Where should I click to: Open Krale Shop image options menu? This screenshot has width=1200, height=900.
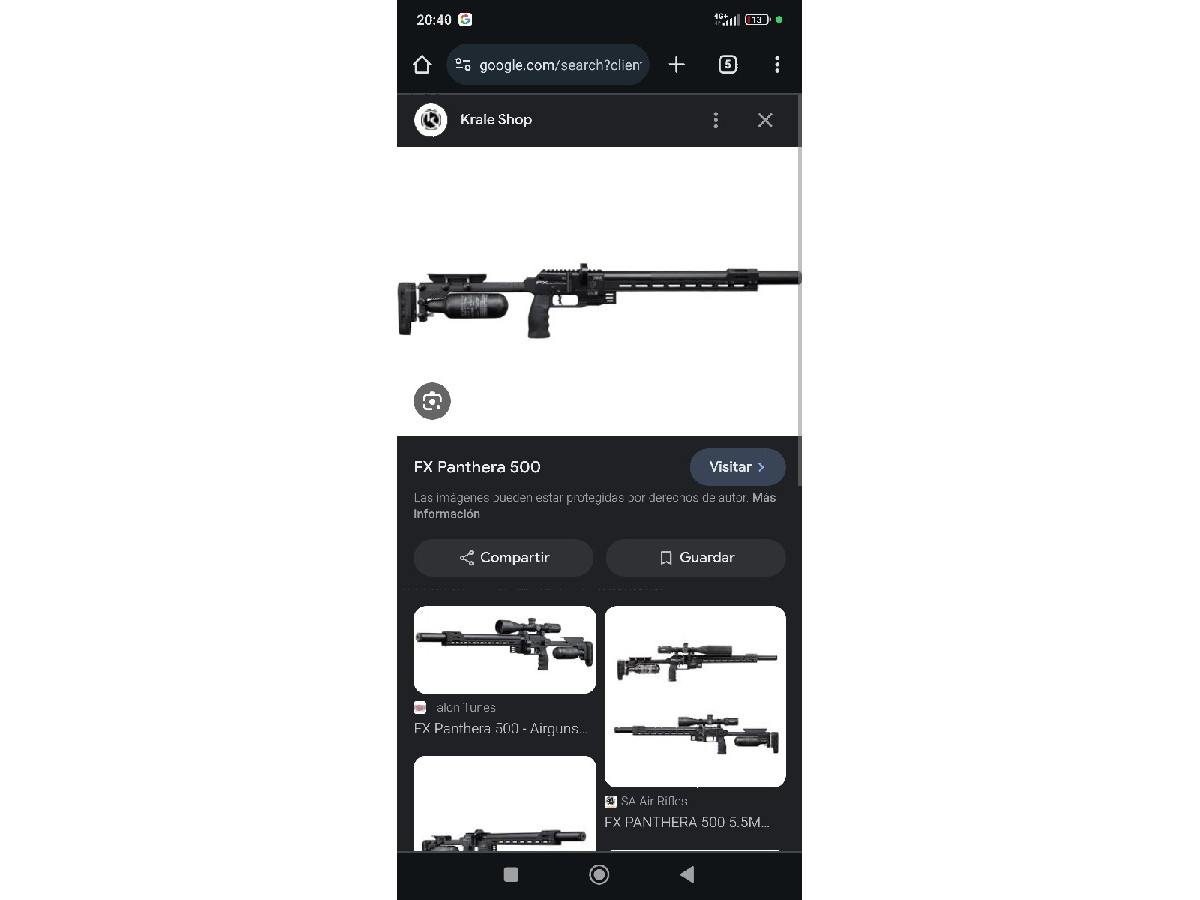pos(715,120)
